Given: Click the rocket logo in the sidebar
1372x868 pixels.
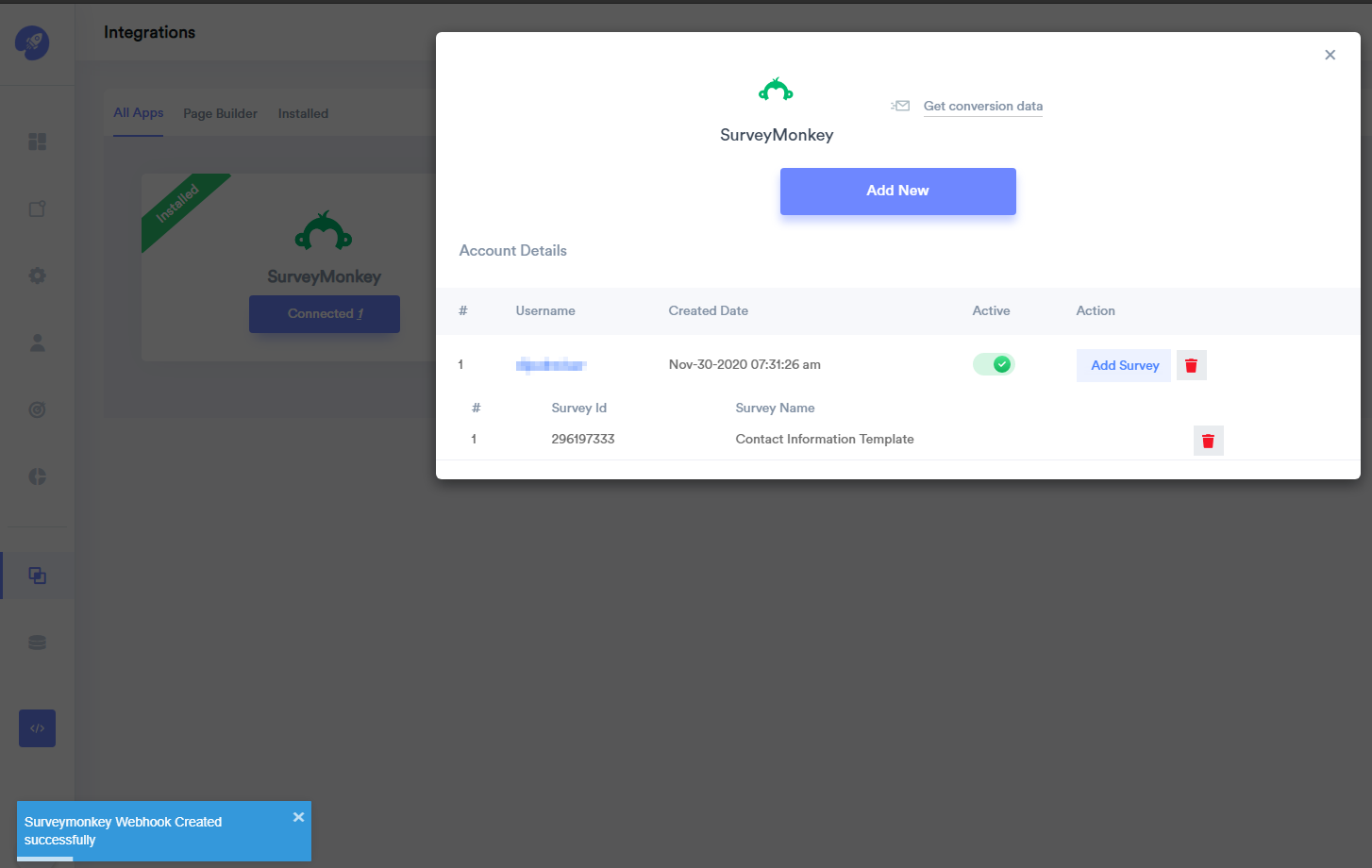Looking at the screenshot, I should tap(33, 42).
